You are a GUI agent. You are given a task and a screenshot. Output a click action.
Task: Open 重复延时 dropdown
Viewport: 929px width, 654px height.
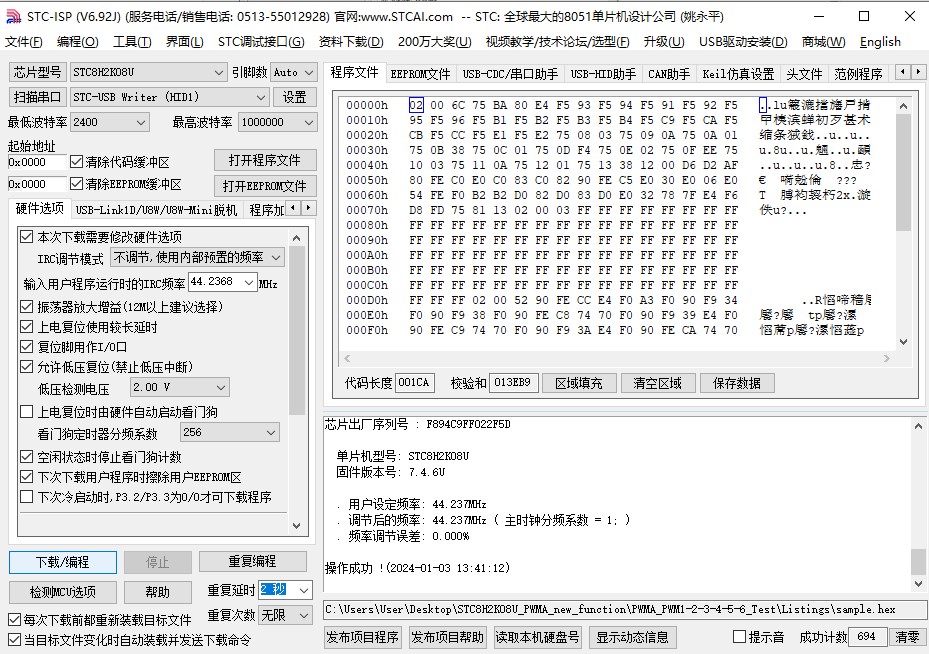tap(304, 590)
